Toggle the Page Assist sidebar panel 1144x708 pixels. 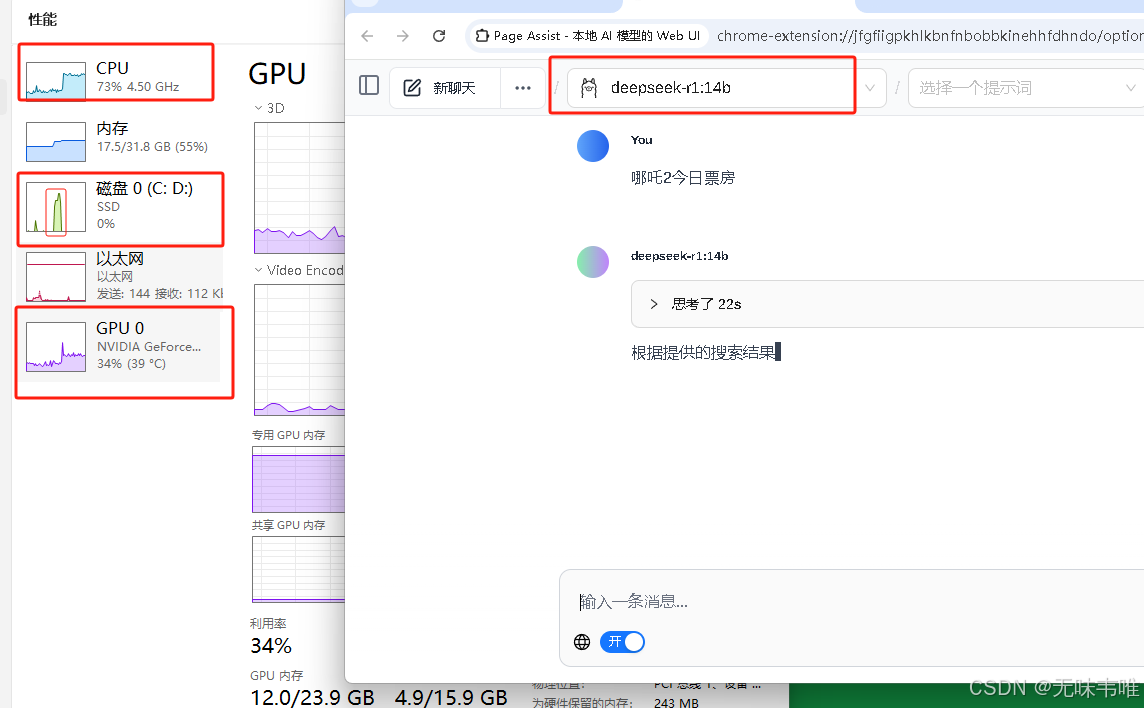369,86
